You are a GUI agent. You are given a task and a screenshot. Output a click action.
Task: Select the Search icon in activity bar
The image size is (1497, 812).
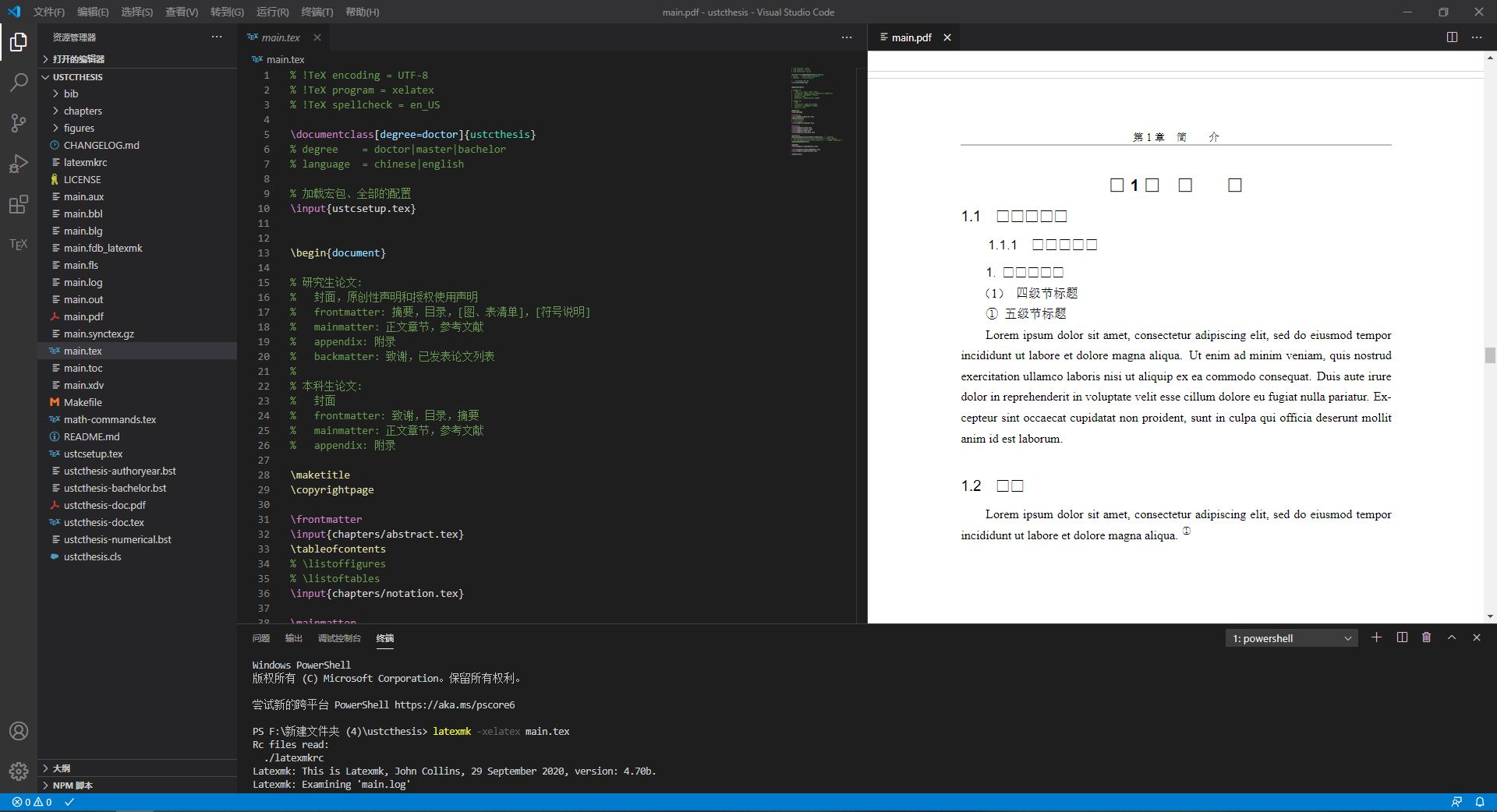tap(18, 82)
